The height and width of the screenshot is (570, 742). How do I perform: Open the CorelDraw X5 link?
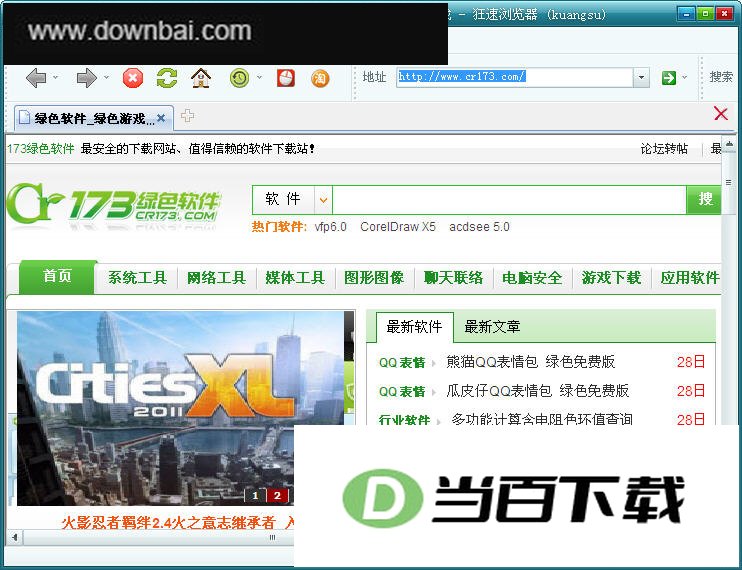click(398, 227)
